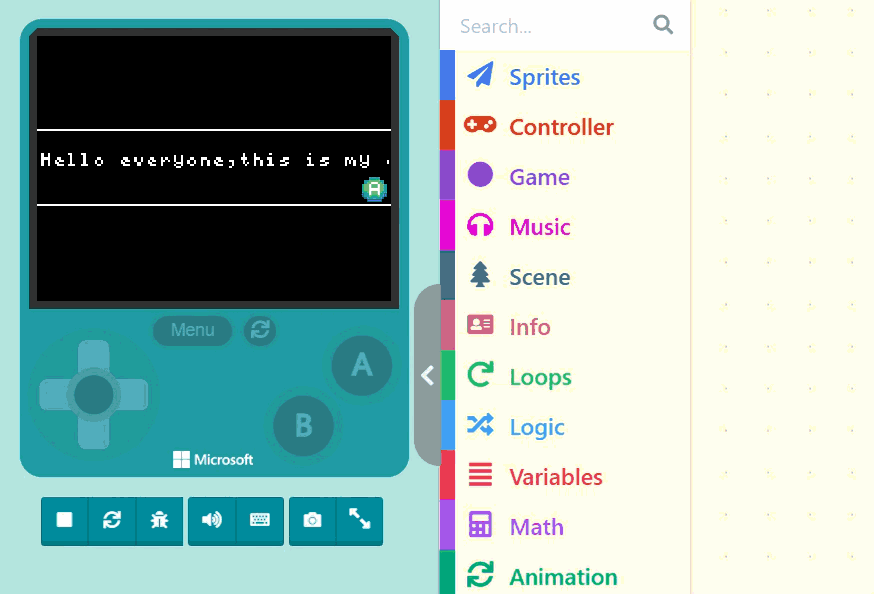Launch simulator in full screen

(359, 519)
